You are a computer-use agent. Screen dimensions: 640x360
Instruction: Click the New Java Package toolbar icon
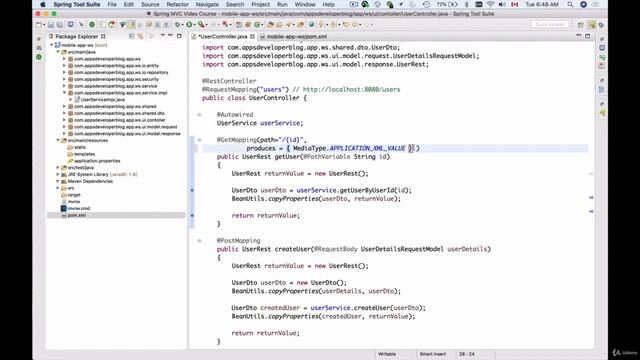(248, 25)
